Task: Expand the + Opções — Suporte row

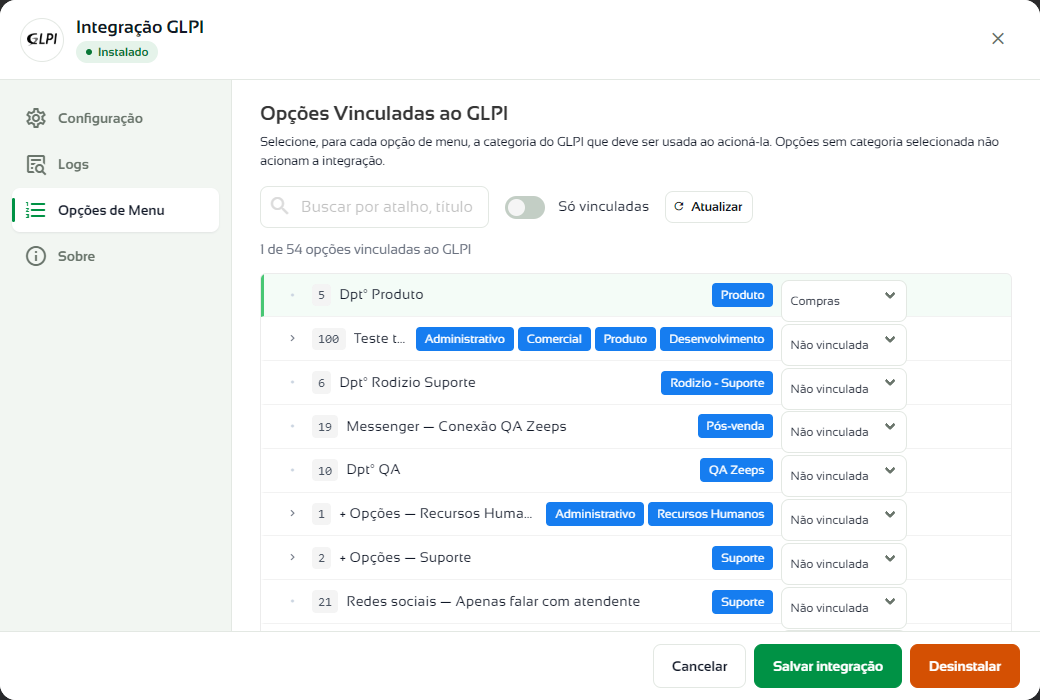Action: [292, 557]
